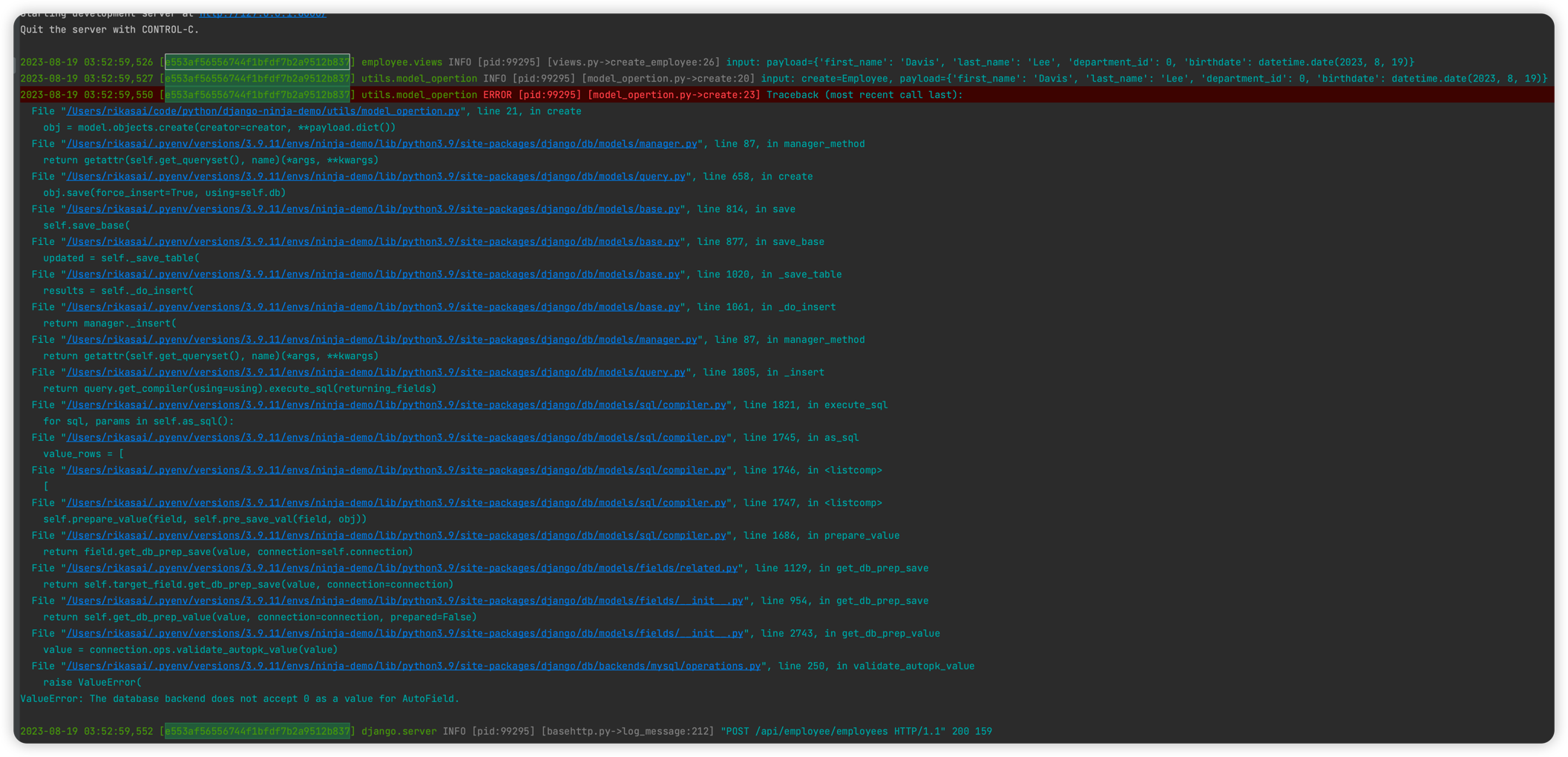Open compiler.py link for prepare_value line 1686
This screenshot has width=1568, height=757.
pyautogui.click(x=396, y=536)
